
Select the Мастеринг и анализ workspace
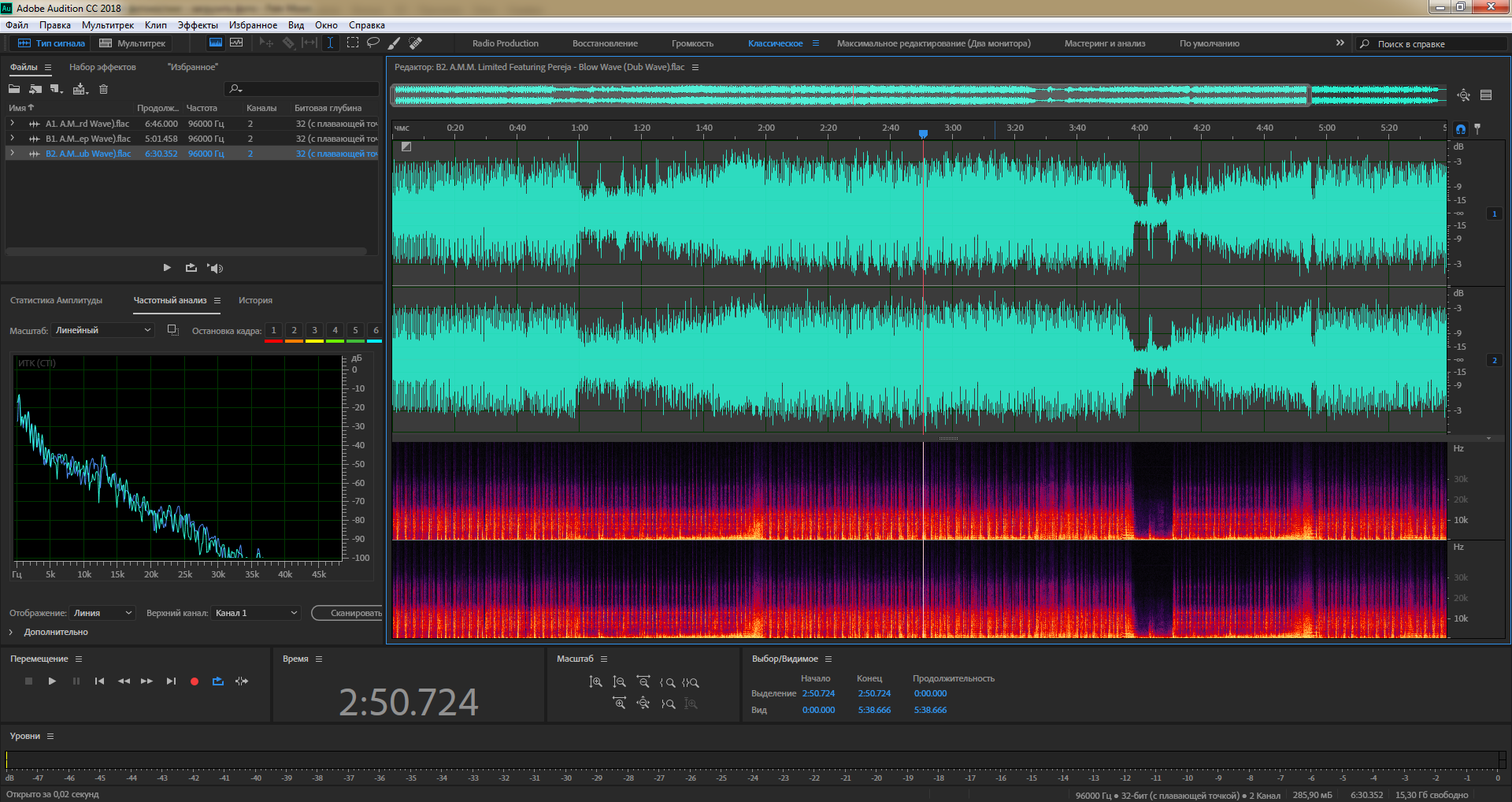(1105, 44)
